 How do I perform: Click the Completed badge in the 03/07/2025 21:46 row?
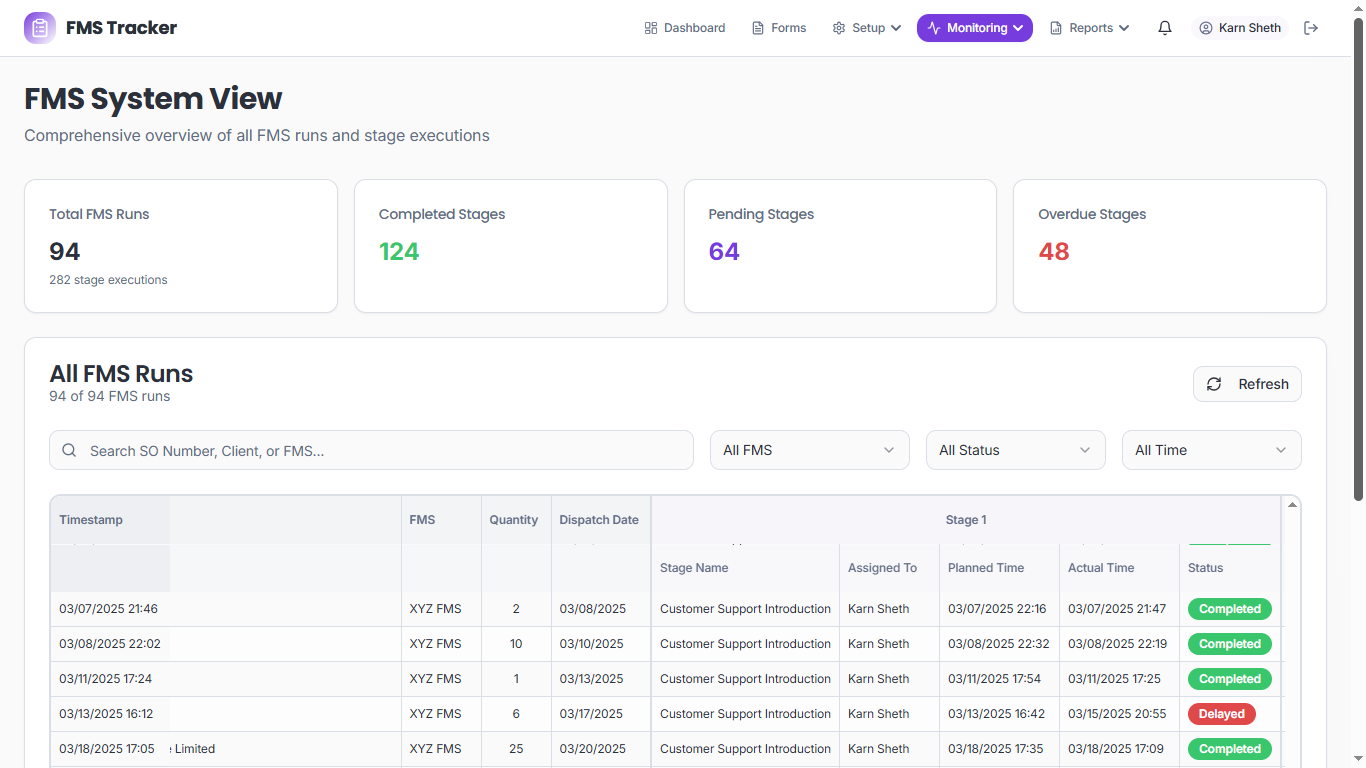coord(1230,609)
